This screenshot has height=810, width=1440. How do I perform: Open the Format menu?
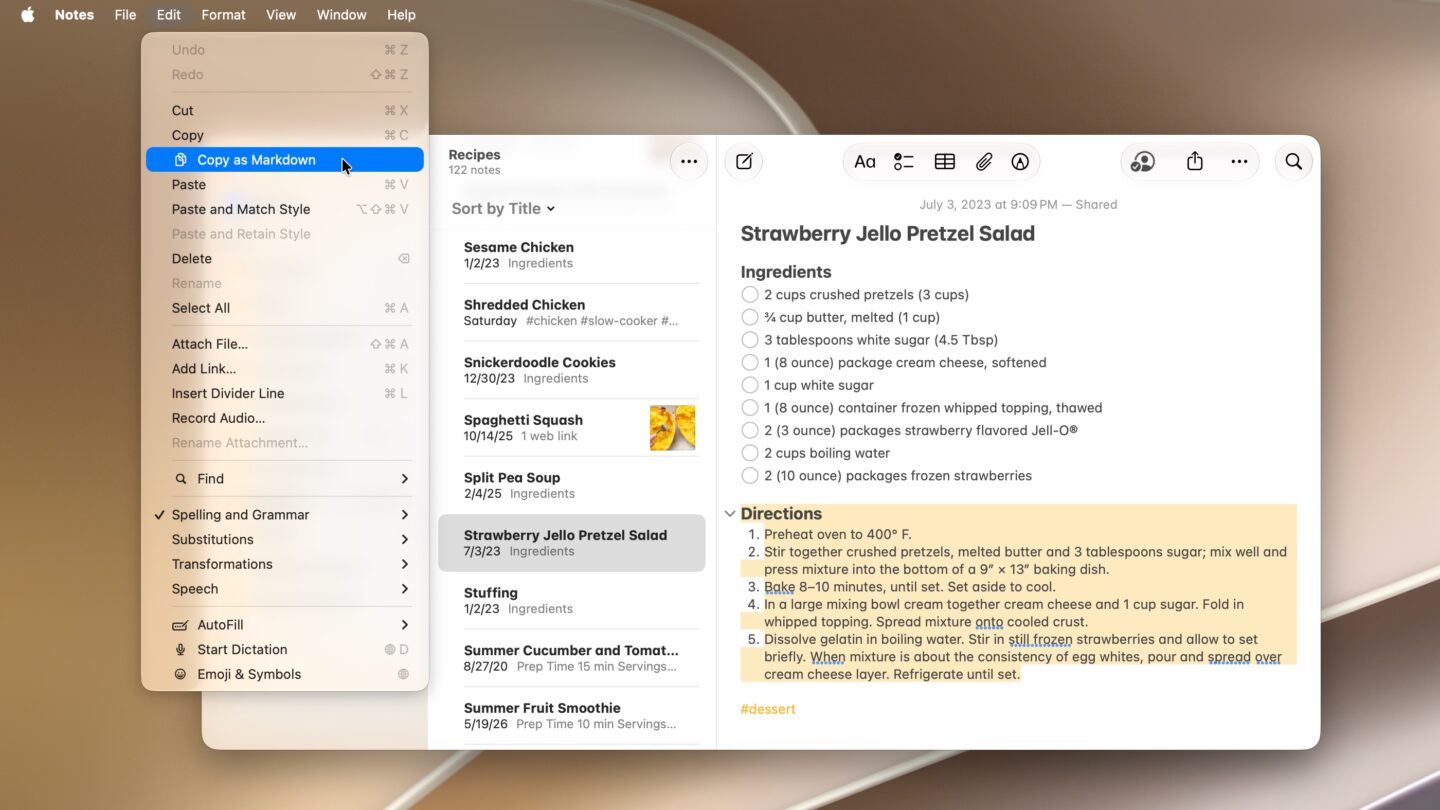point(223,15)
